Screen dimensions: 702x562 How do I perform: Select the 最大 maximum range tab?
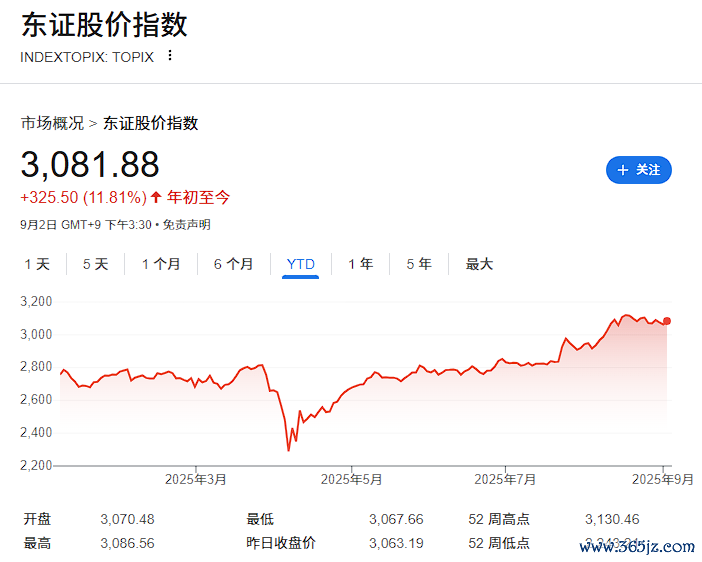tap(479, 264)
